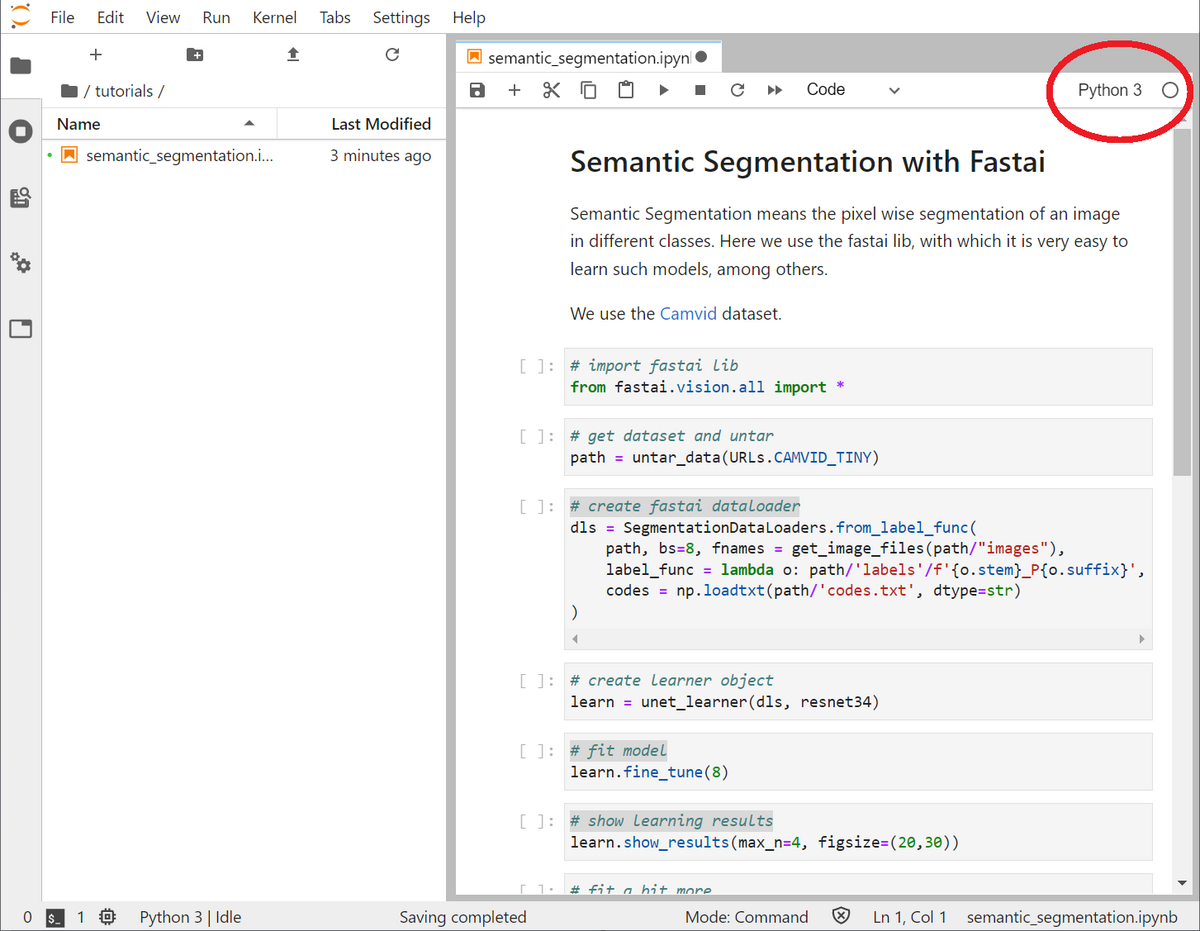This screenshot has width=1200, height=931.
Task: Open the Running Terminals and Kernels panel
Action: 20,131
